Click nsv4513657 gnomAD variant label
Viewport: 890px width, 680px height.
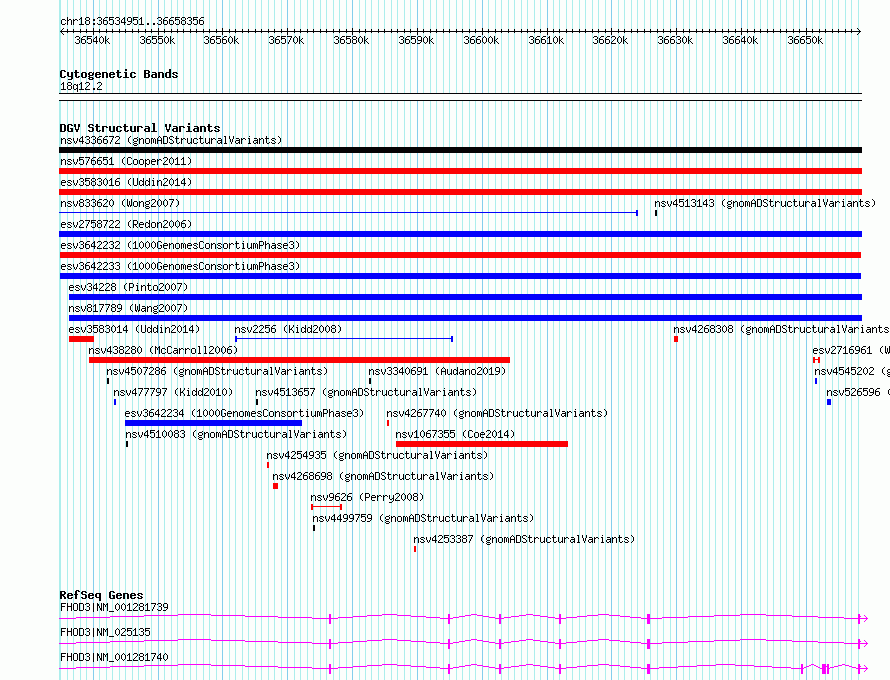366,392
